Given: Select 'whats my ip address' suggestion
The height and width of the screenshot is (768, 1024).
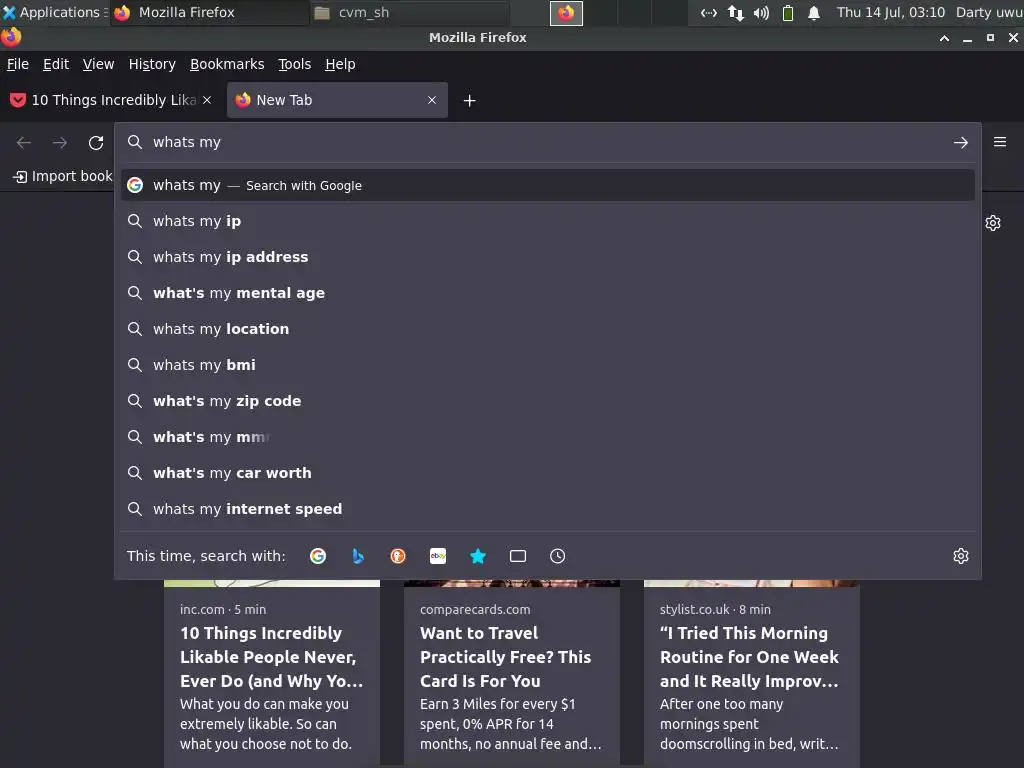Looking at the screenshot, I should (547, 257).
